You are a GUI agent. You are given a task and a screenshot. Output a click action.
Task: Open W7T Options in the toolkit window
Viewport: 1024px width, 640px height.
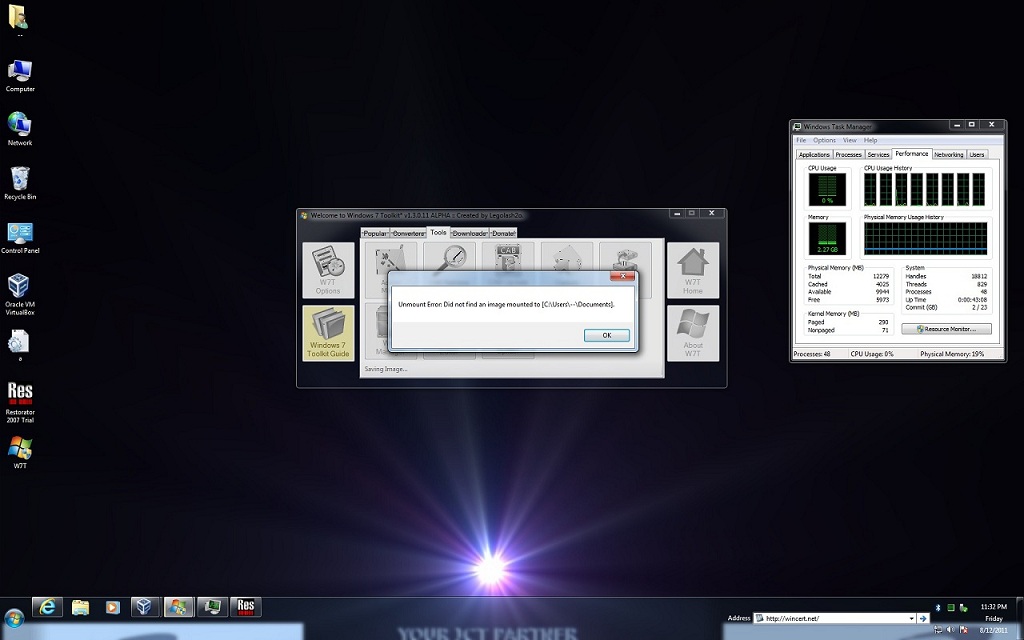[328, 270]
